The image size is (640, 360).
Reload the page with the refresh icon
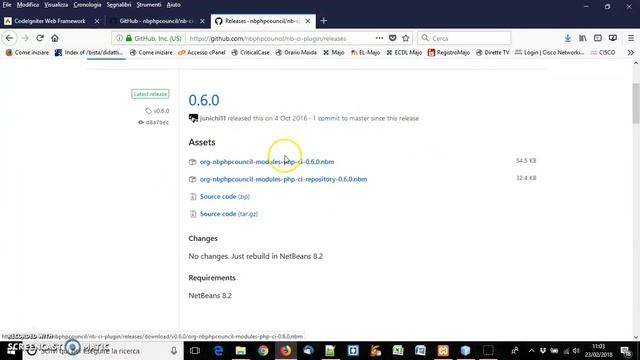[40, 38]
